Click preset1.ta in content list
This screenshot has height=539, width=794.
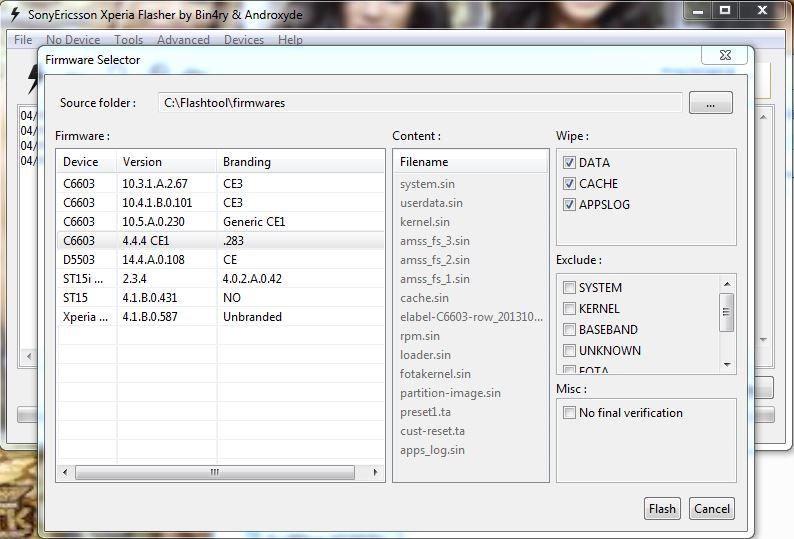(425, 412)
